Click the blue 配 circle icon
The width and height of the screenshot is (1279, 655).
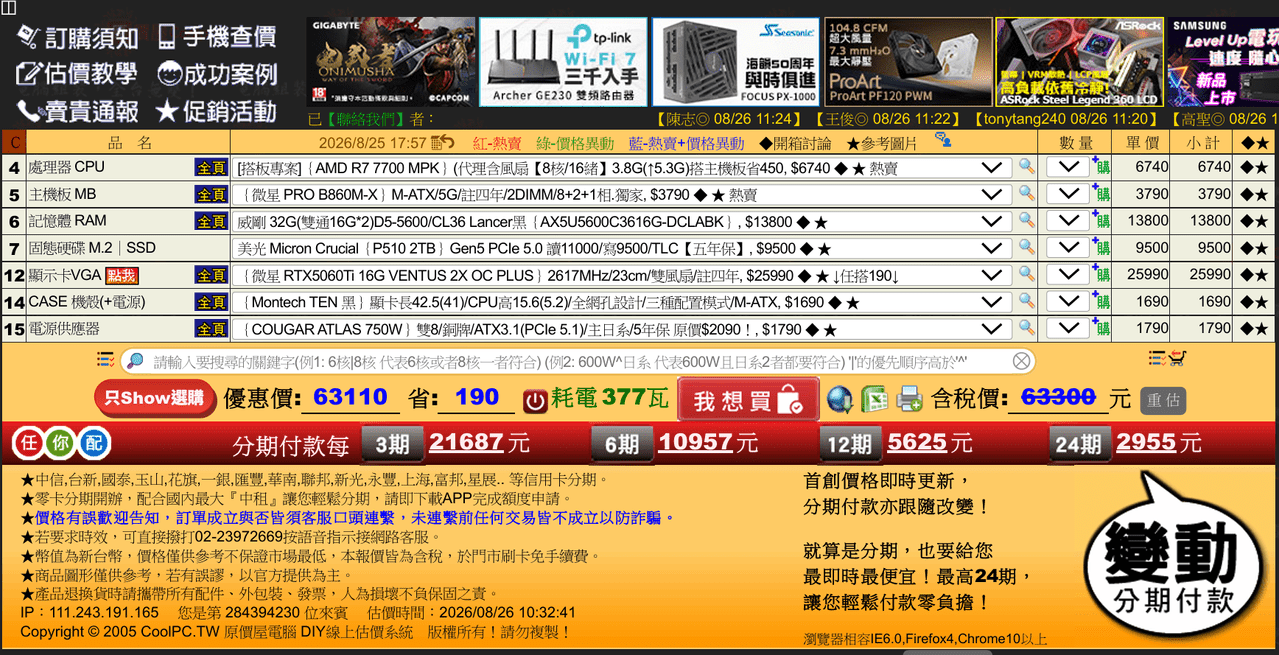pos(94,442)
